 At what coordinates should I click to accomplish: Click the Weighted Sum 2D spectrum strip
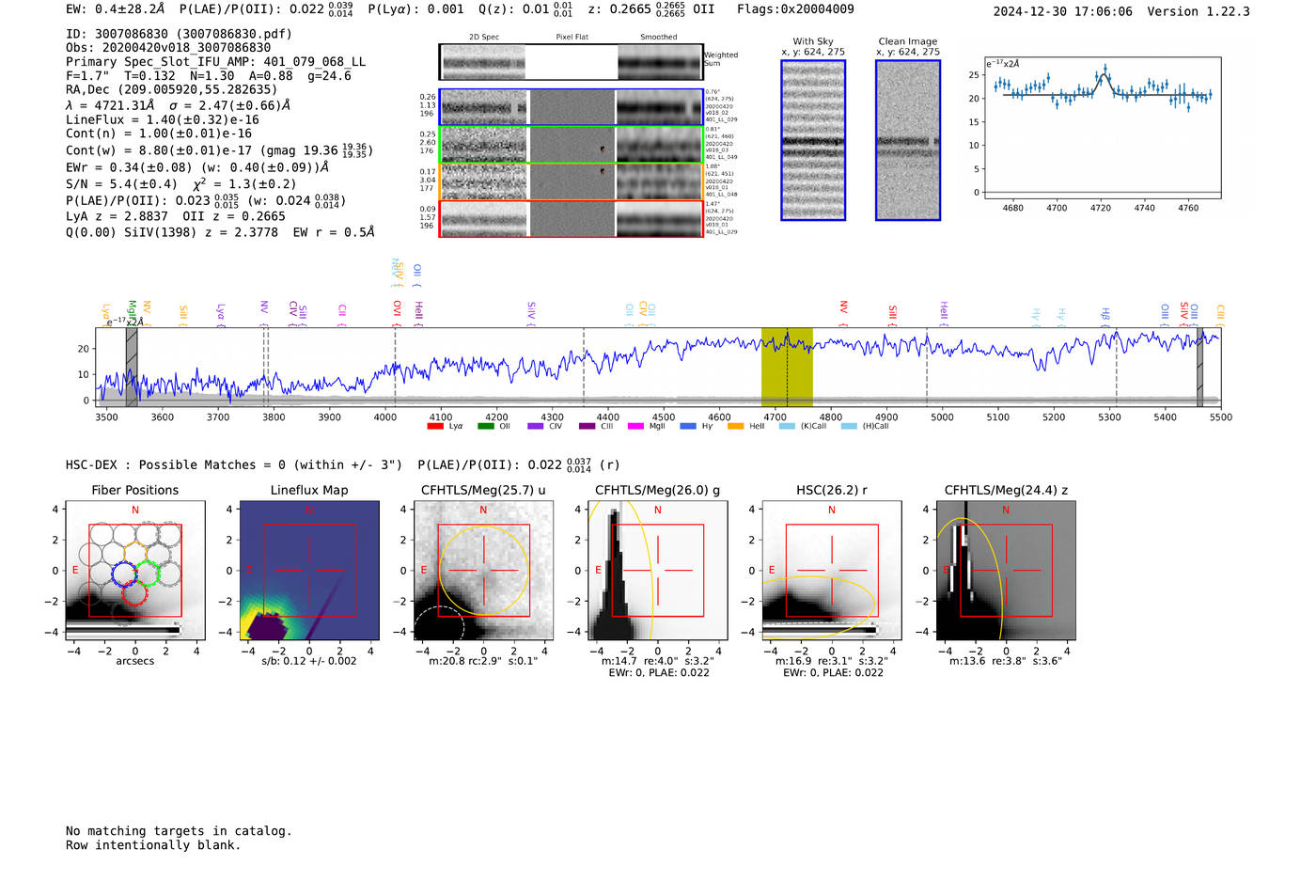coord(572,62)
